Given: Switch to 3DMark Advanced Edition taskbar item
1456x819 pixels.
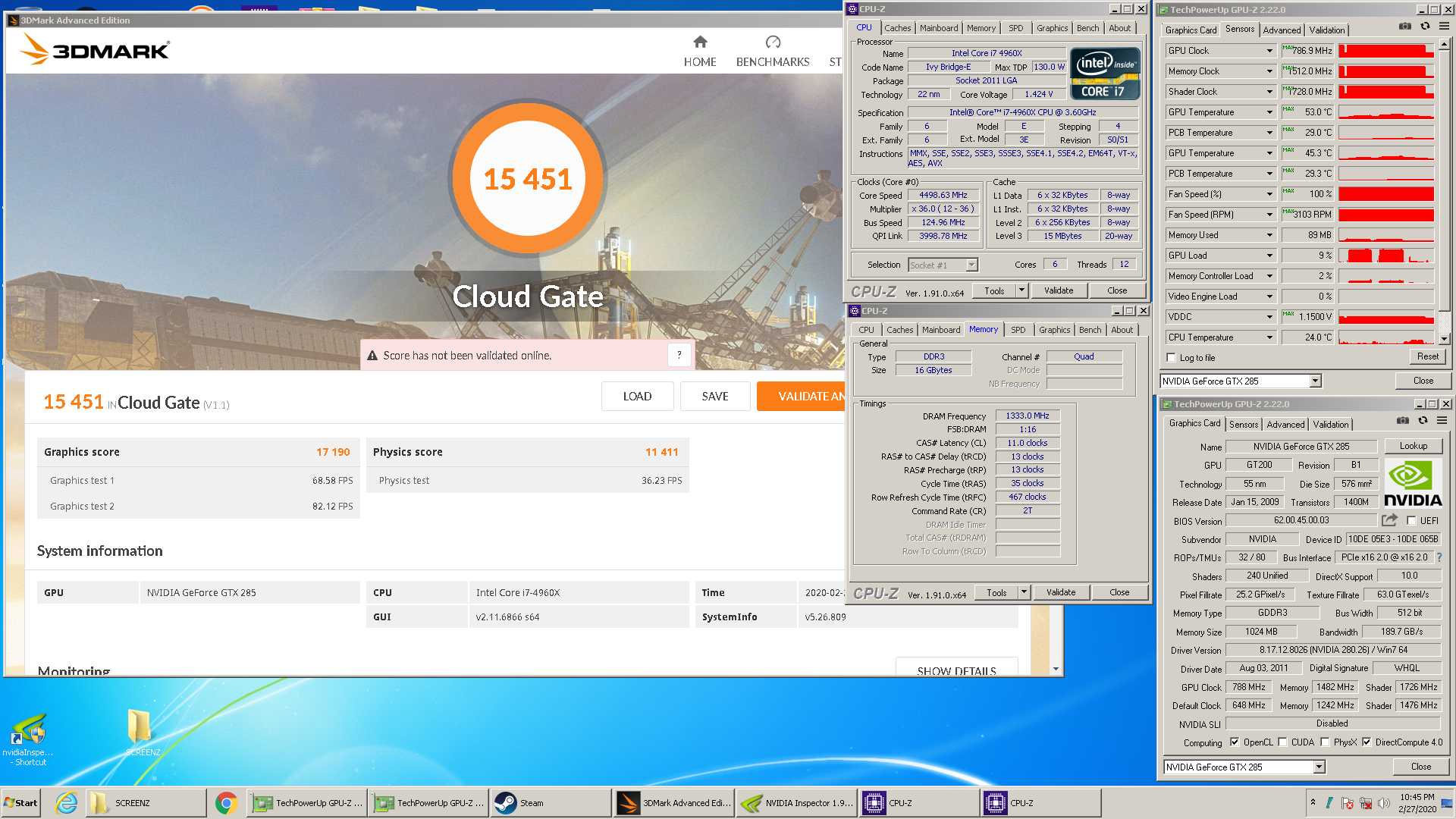Looking at the screenshot, I should [x=673, y=803].
